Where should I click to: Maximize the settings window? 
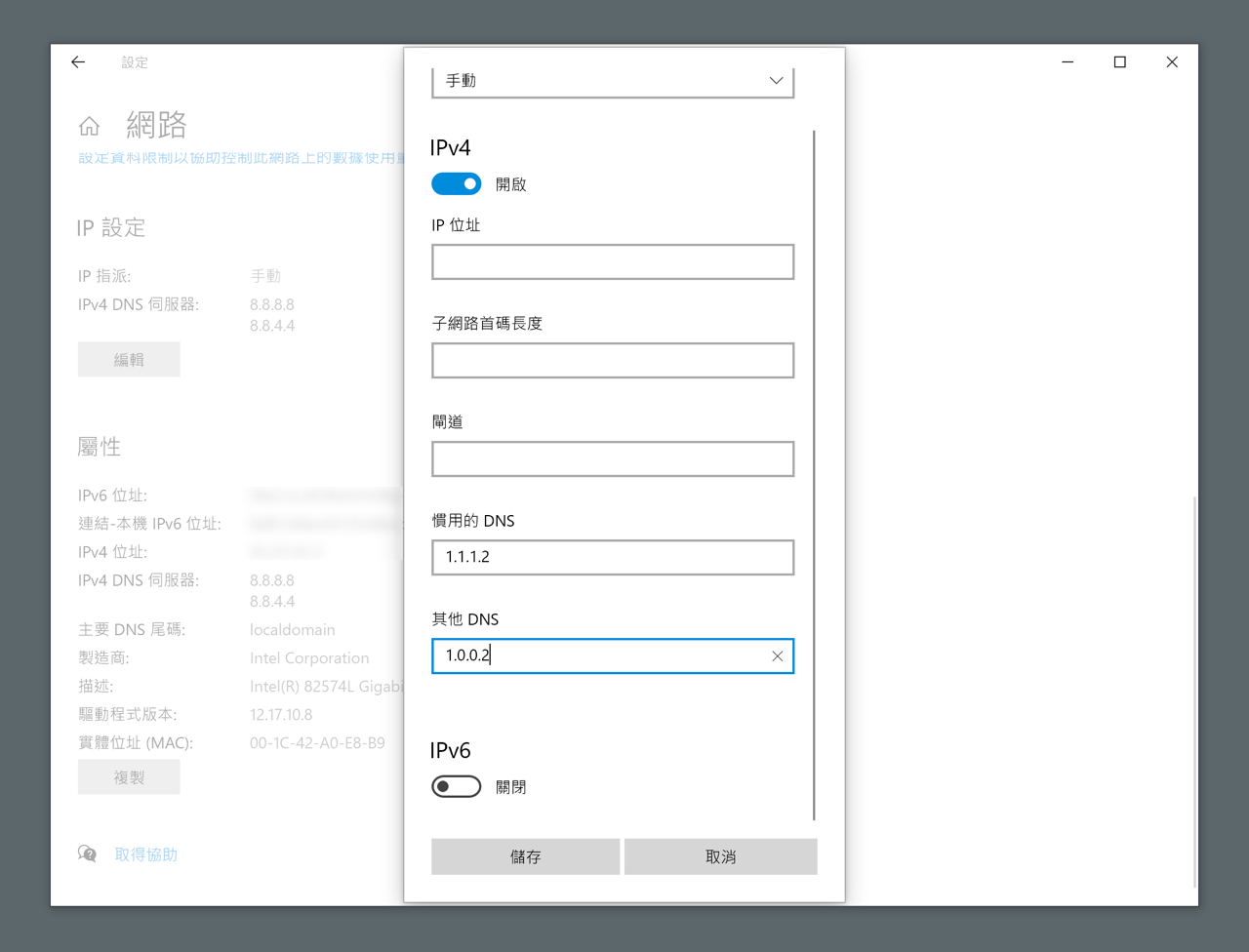point(1120,62)
